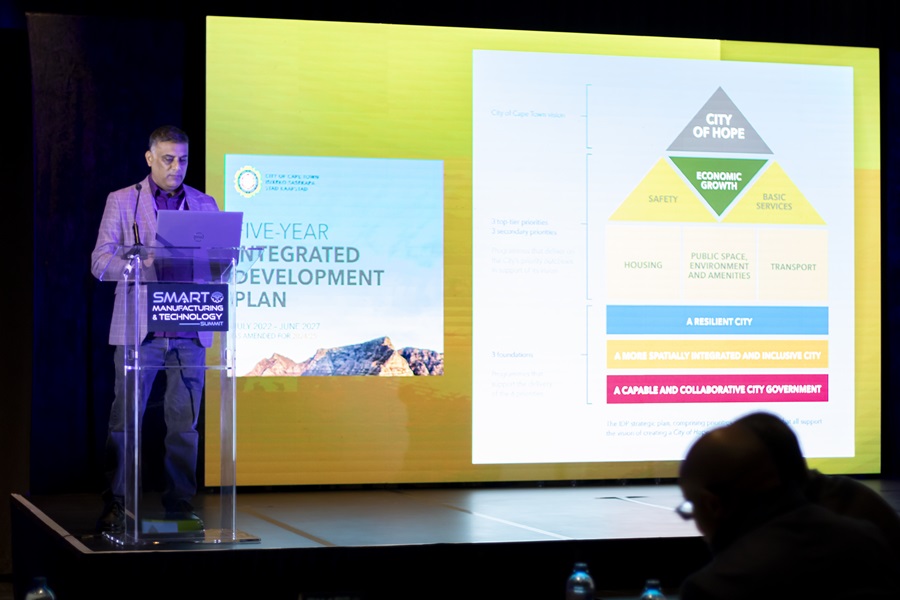
Task: Click the Smart Manufacturing & Technology Summit sign
Action: click(188, 308)
